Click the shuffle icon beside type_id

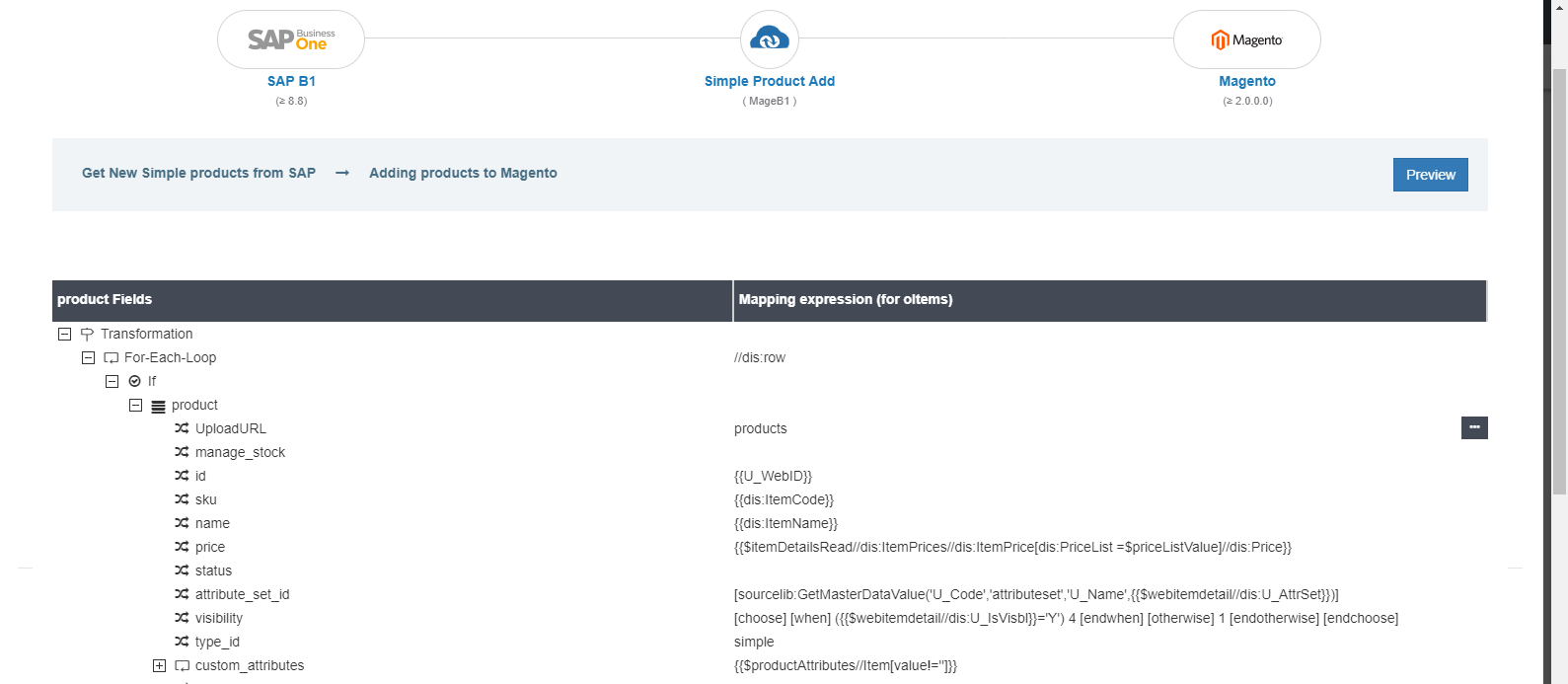182,642
